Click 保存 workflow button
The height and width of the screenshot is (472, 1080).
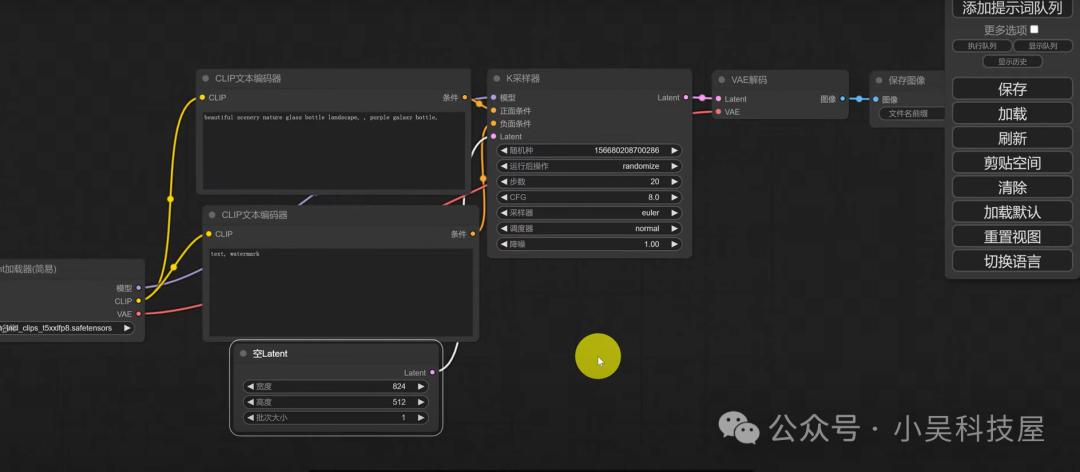tap(1012, 89)
